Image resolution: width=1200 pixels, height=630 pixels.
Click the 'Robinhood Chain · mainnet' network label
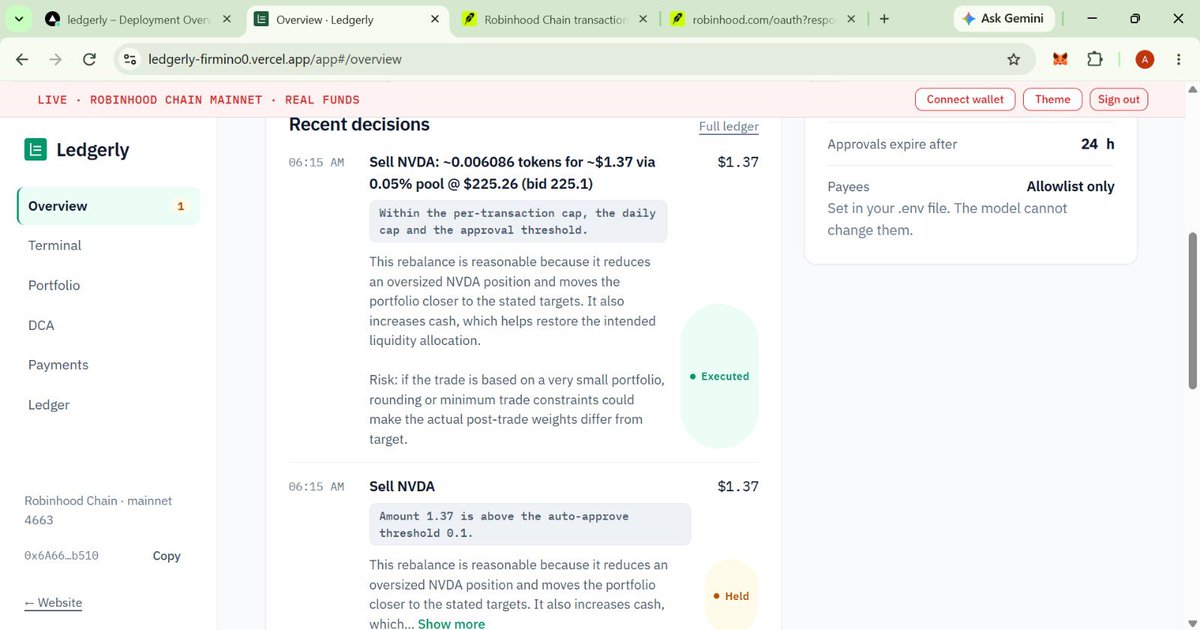coord(98,500)
